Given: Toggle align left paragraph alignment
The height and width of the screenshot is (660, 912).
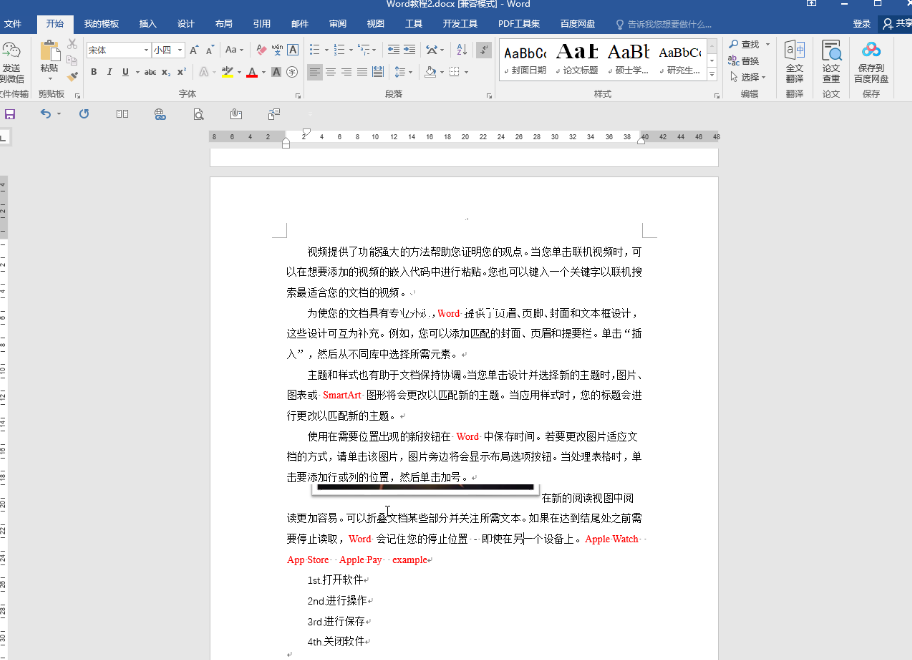Looking at the screenshot, I should [x=315, y=72].
